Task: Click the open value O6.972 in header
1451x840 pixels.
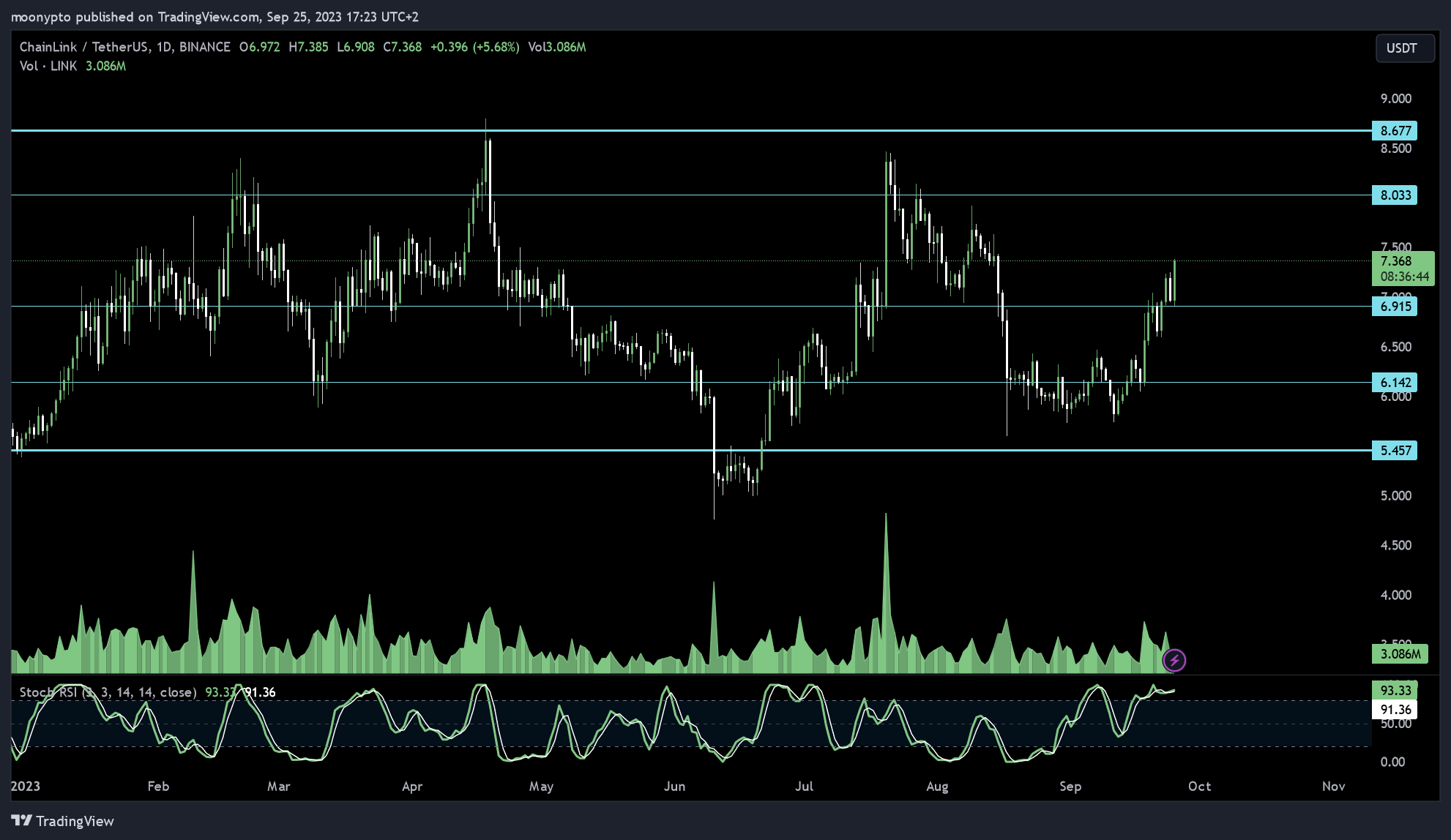Action: coord(260,47)
